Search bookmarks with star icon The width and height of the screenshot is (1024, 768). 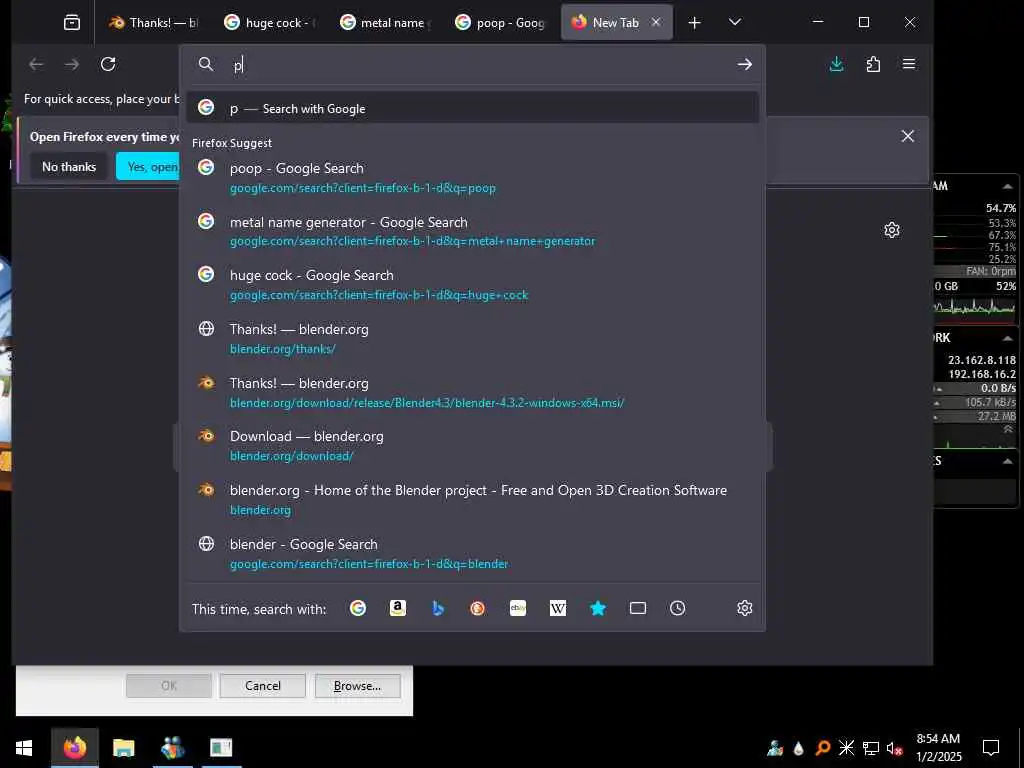click(598, 609)
